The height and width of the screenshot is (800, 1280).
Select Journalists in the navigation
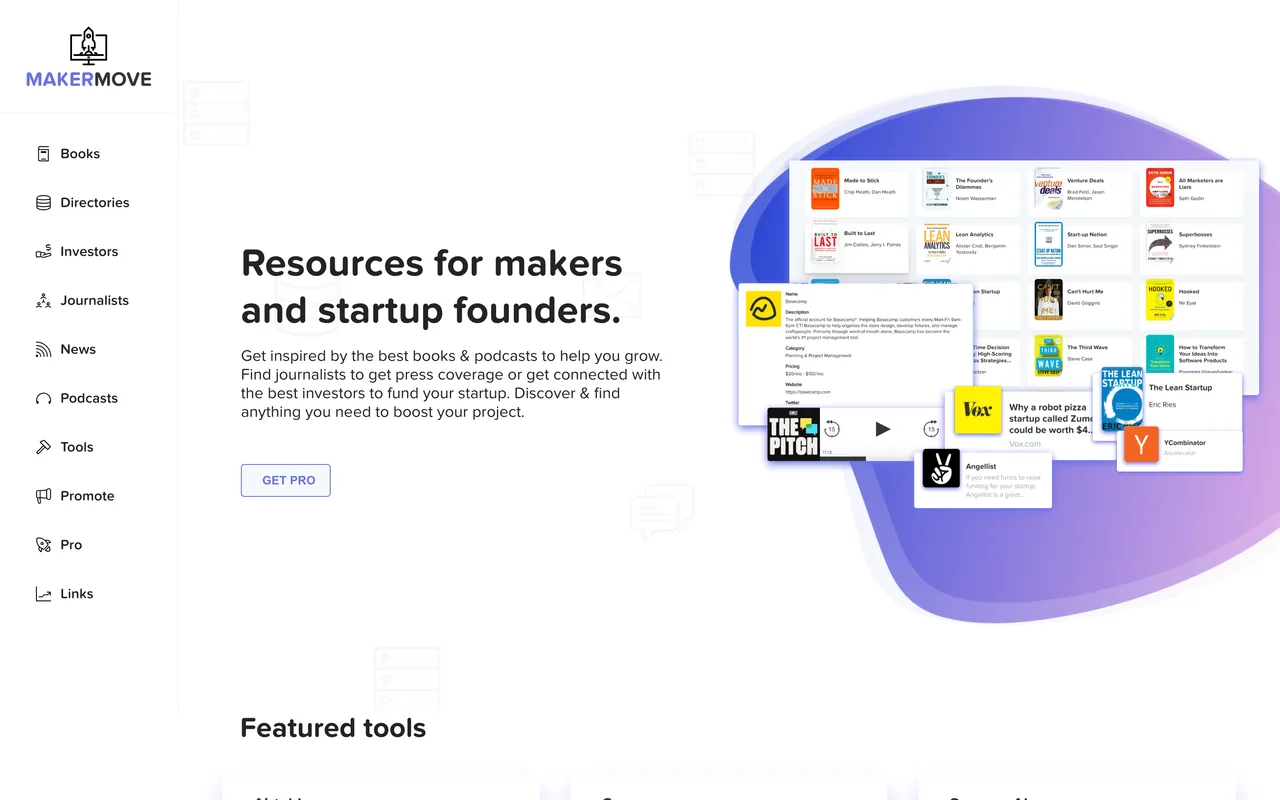[x=94, y=301]
